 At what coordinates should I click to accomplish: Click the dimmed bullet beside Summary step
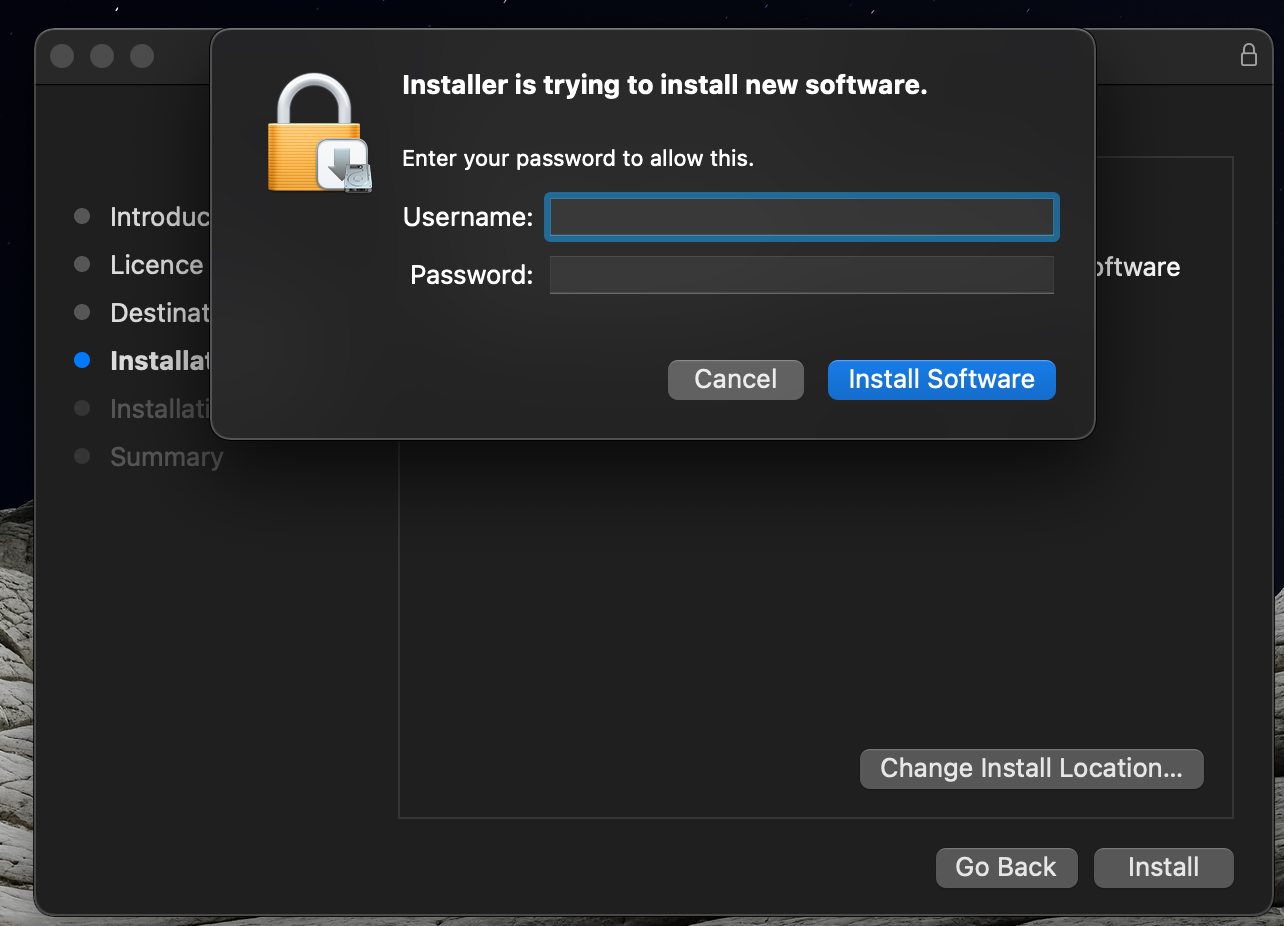[x=82, y=456]
